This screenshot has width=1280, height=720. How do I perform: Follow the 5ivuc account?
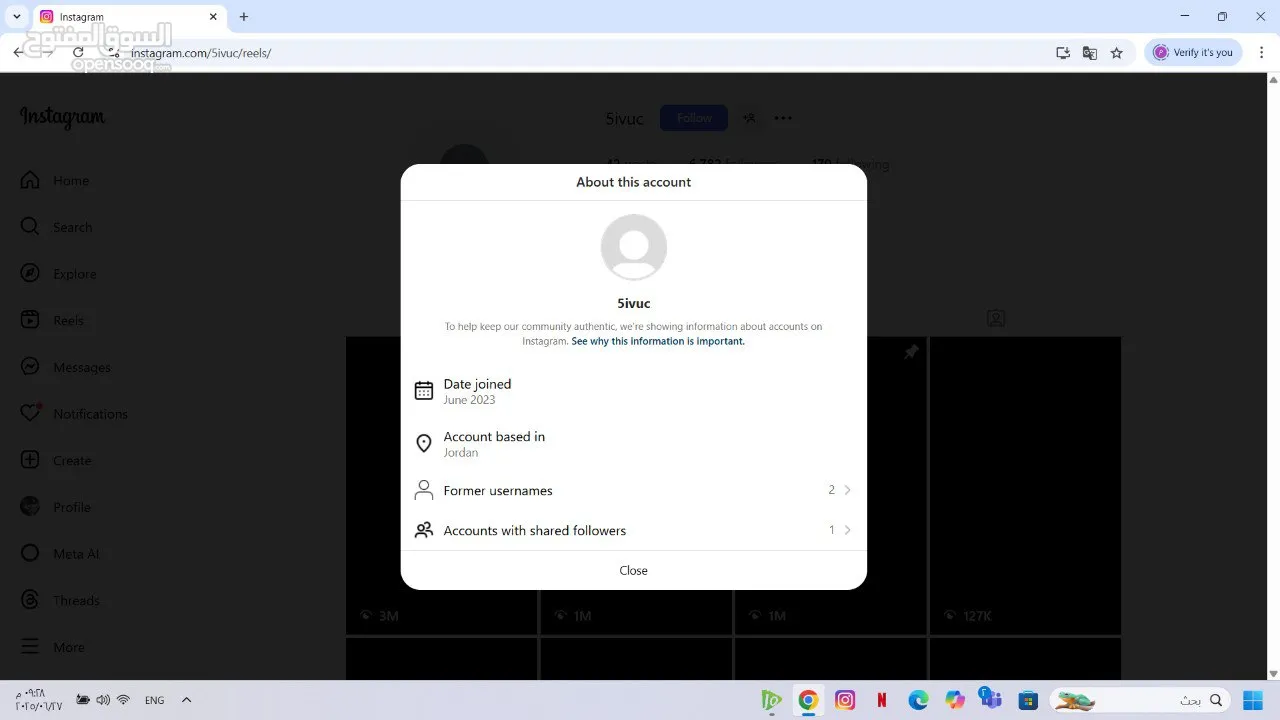point(694,118)
